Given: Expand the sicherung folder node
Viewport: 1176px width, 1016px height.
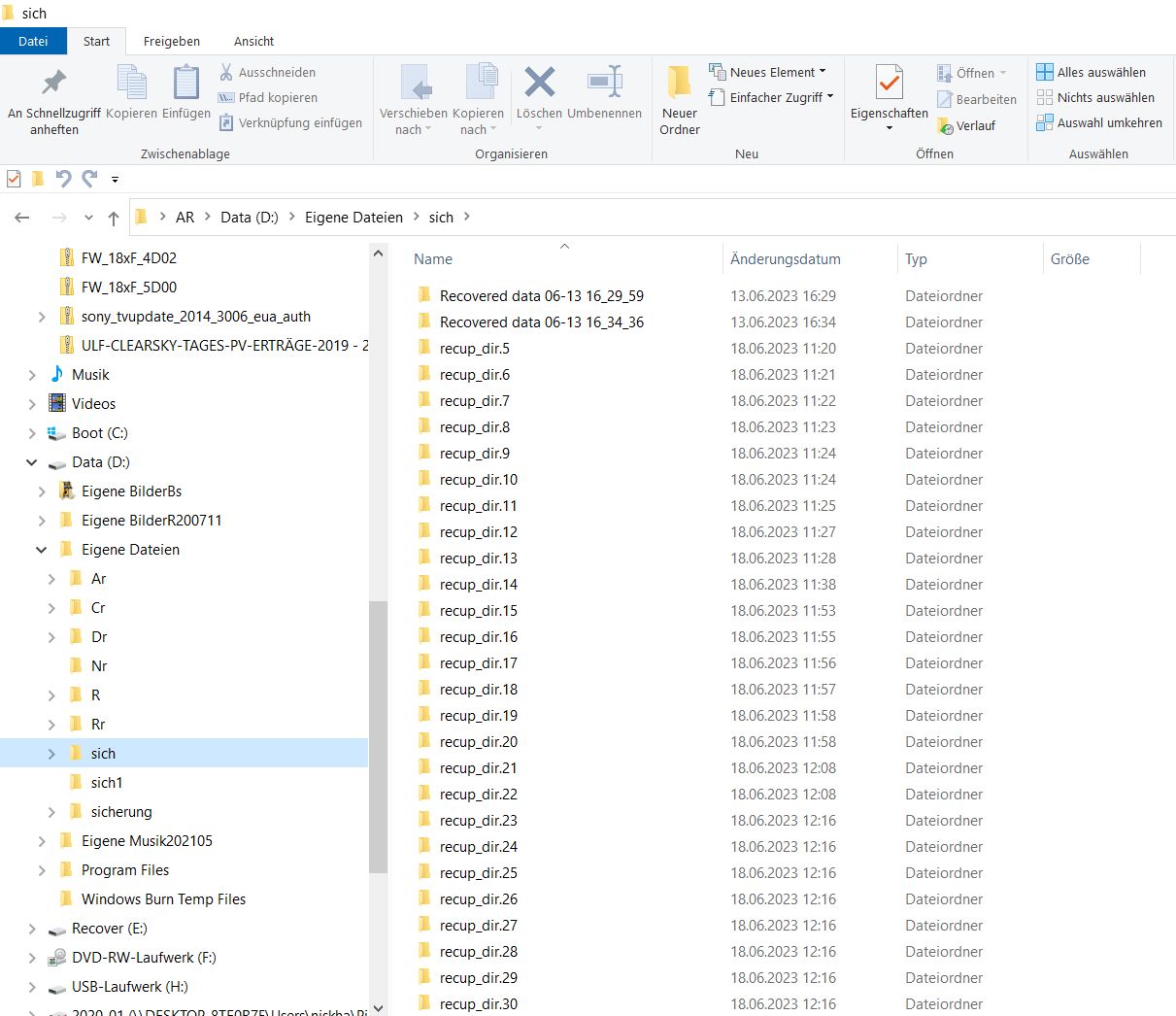Looking at the screenshot, I should [x=51, y=812].
